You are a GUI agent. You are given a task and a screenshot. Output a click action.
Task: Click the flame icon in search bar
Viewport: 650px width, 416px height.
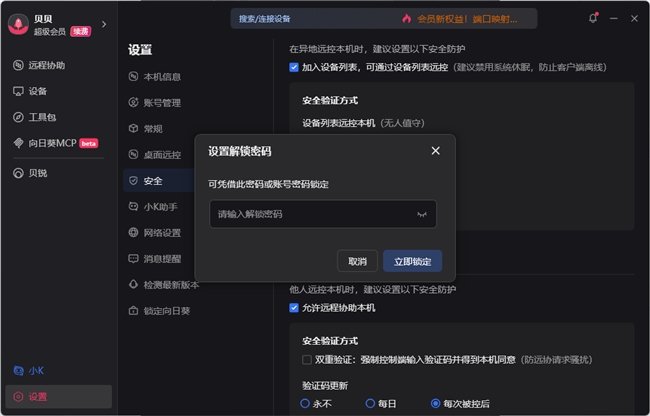pos(407,19)
